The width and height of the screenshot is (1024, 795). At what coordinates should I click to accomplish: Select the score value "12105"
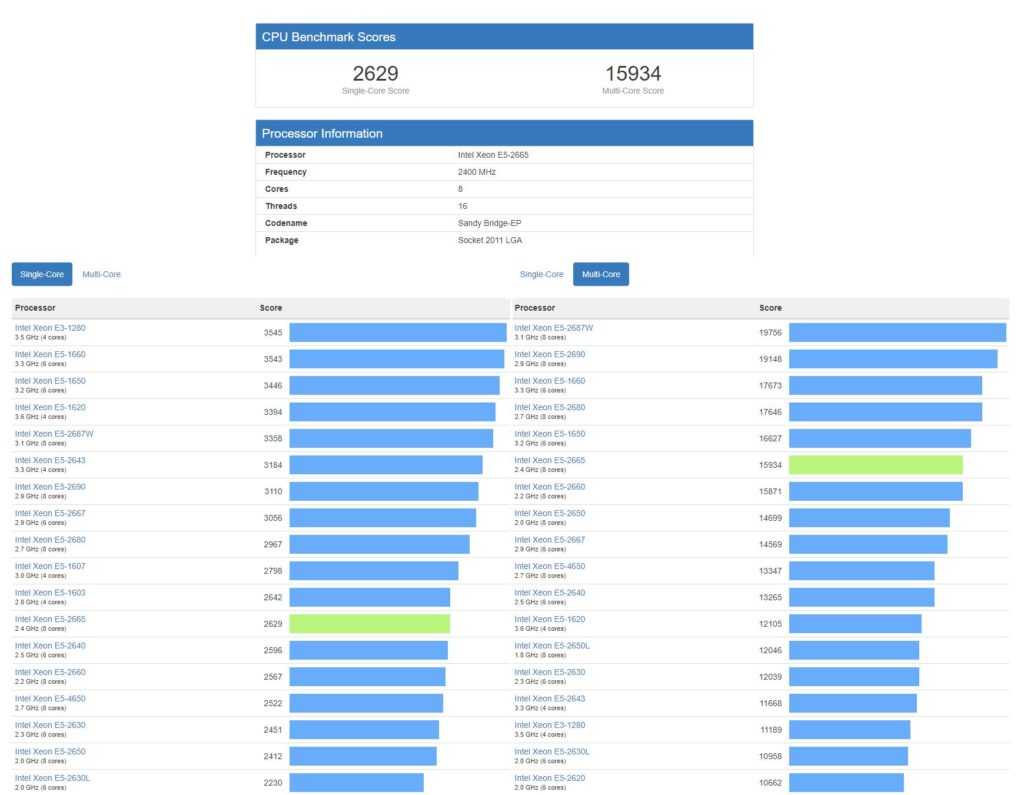(x=771, y=624)
